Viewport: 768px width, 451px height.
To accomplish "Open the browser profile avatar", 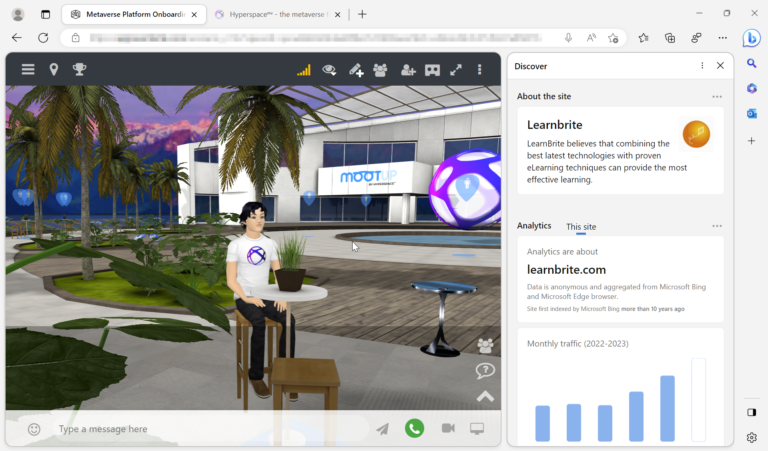I will point(18,15).
